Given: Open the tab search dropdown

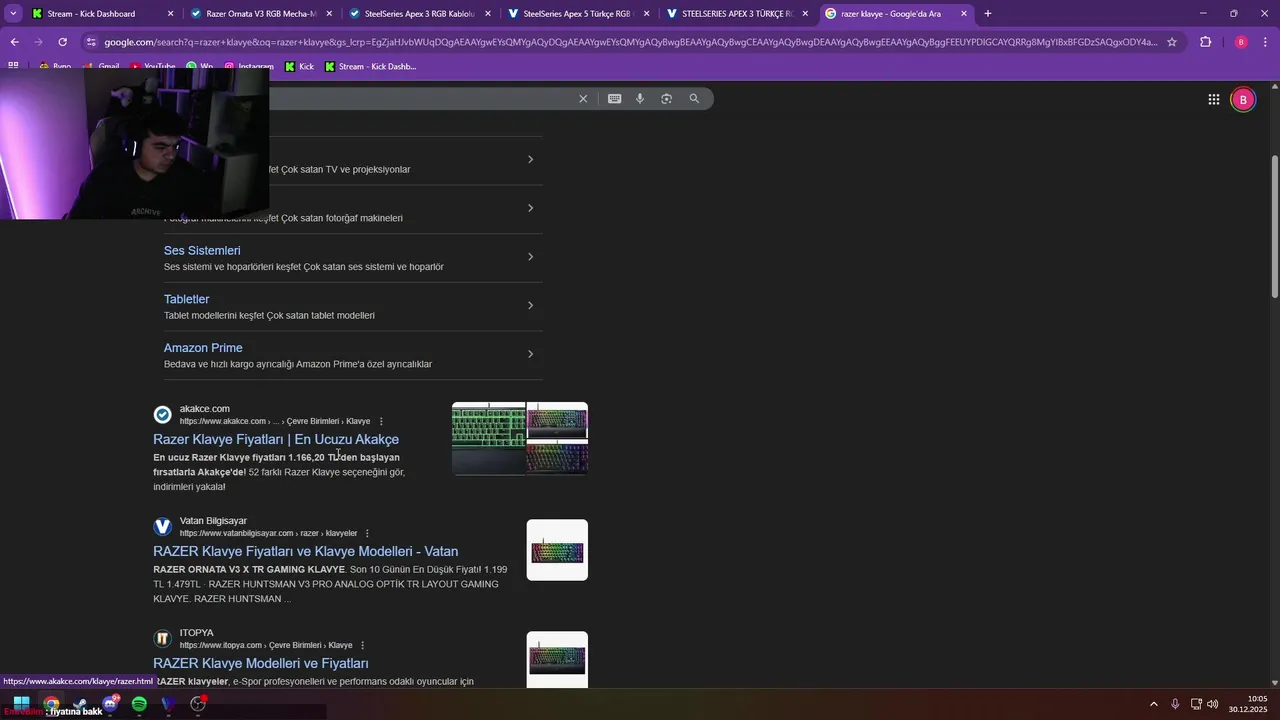Looking at the screenshot, I should coord(13,14).
